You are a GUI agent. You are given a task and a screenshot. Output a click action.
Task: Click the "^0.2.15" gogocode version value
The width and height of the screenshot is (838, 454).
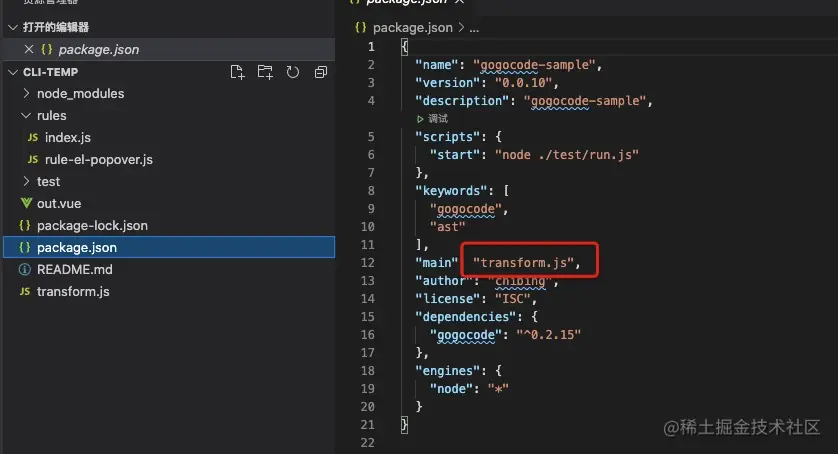point(548,335)
